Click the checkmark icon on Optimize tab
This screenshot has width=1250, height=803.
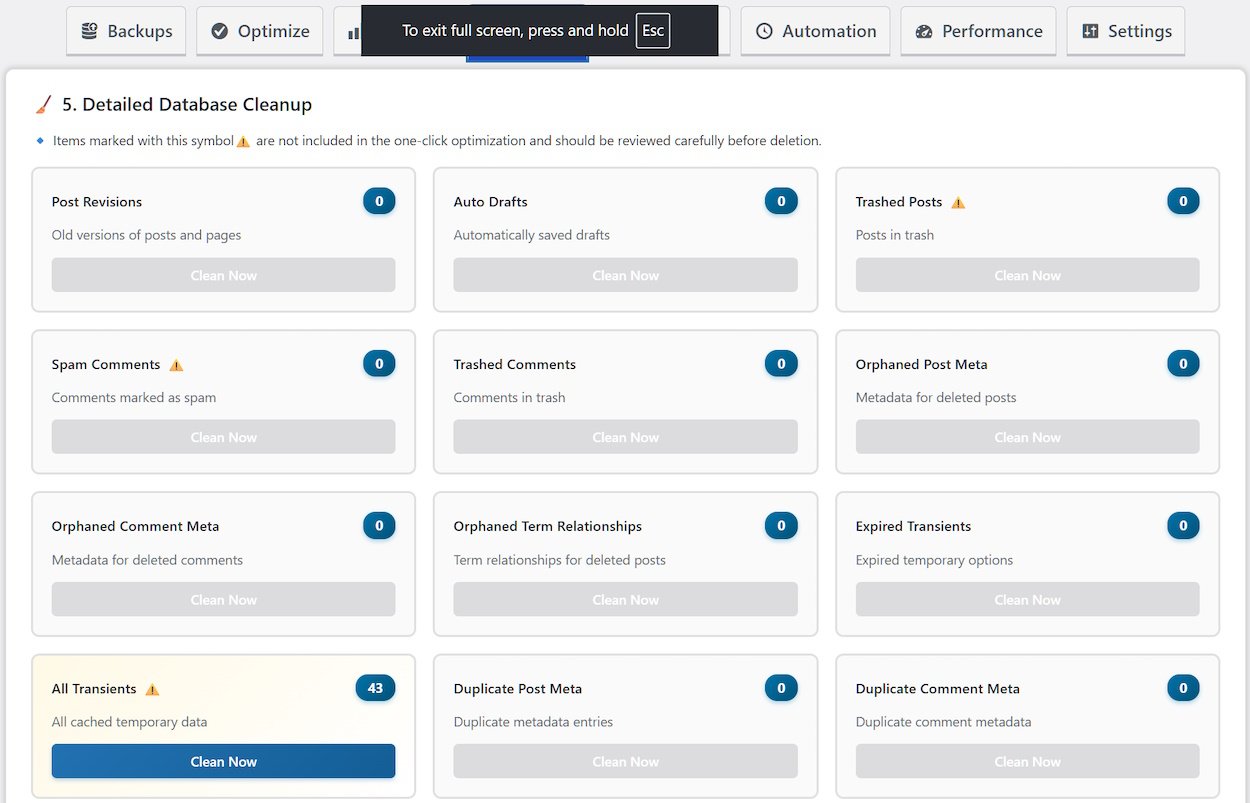[x=220, y=31]
